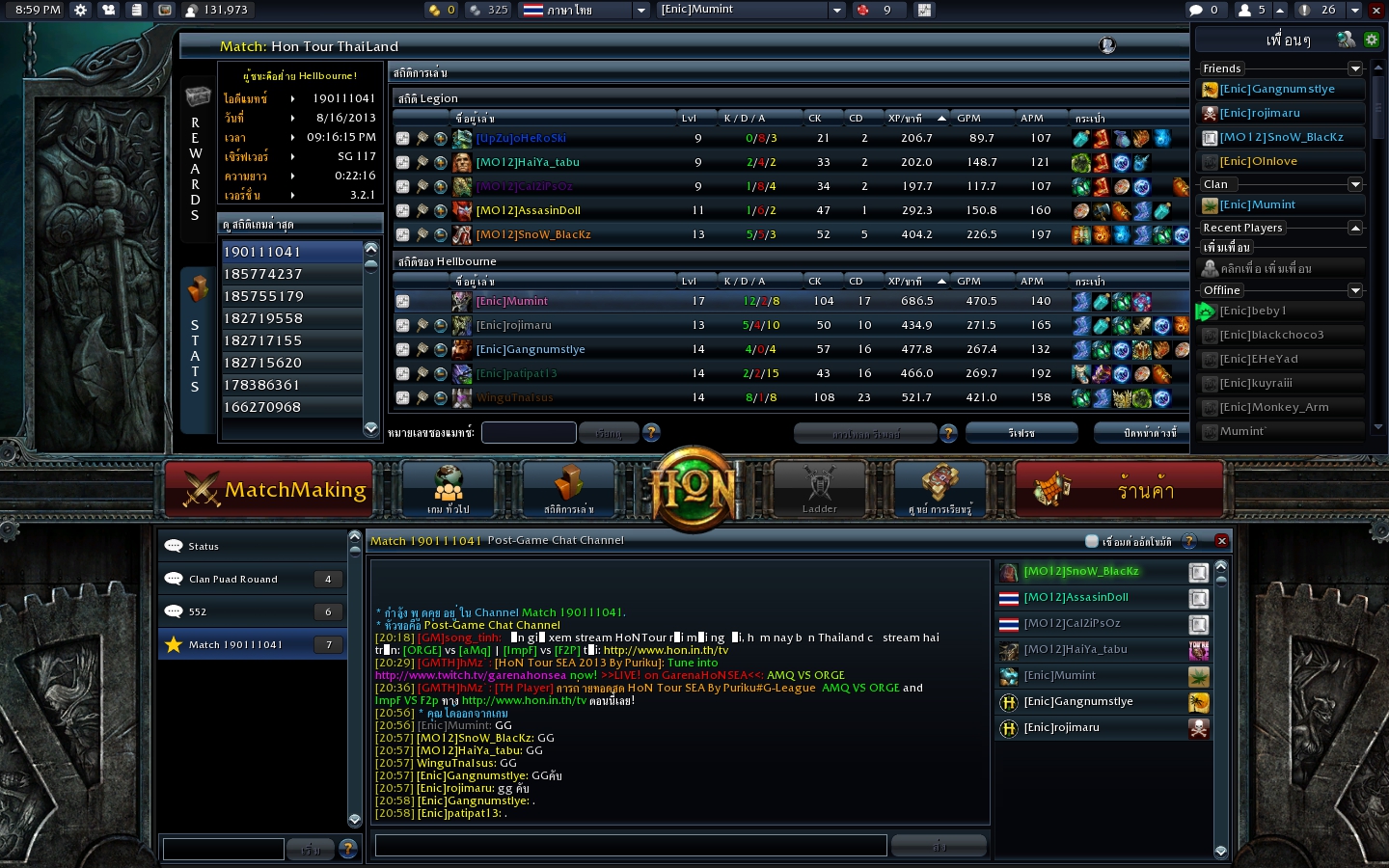Viewport: 1389px width, 868px height.
Task: Click คลิกเพื่อ เพิ่มเพื่อน add friend entry
Action: tap(1281, 268)
